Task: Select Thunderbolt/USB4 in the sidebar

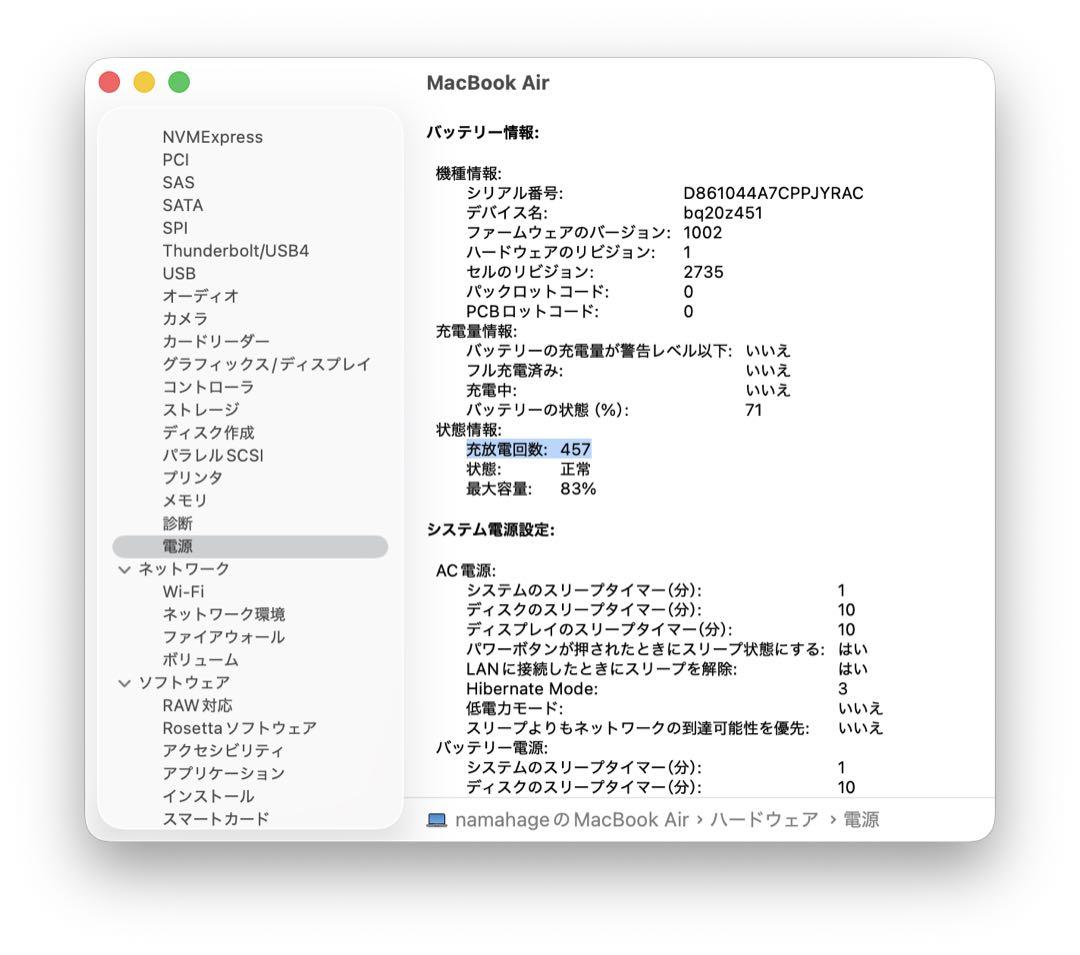Action: 234,250
